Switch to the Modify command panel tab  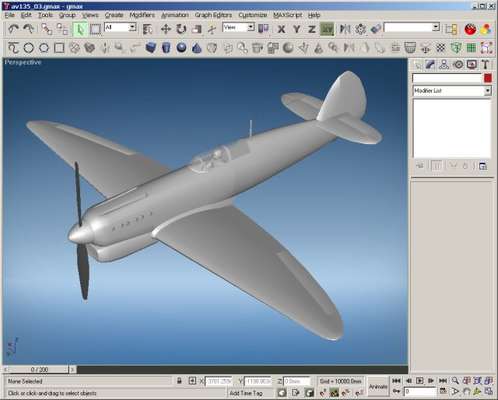[x=430, y=64]
